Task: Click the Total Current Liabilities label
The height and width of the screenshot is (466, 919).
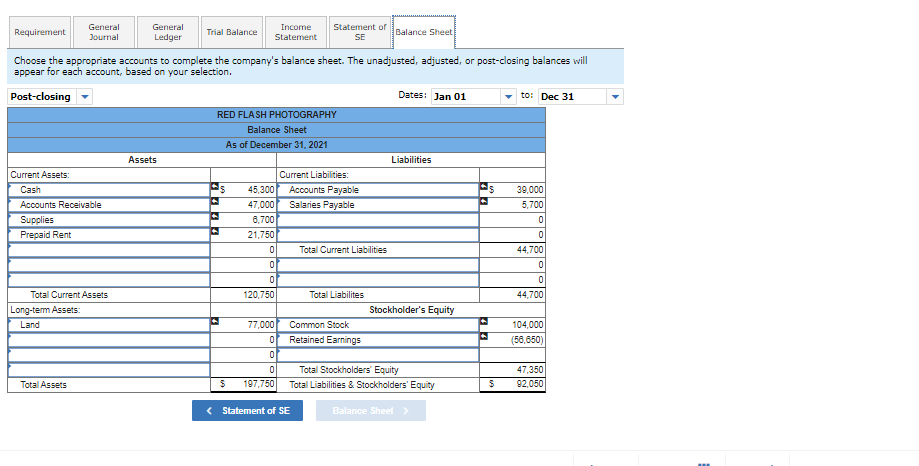Action: click(343, 250)
